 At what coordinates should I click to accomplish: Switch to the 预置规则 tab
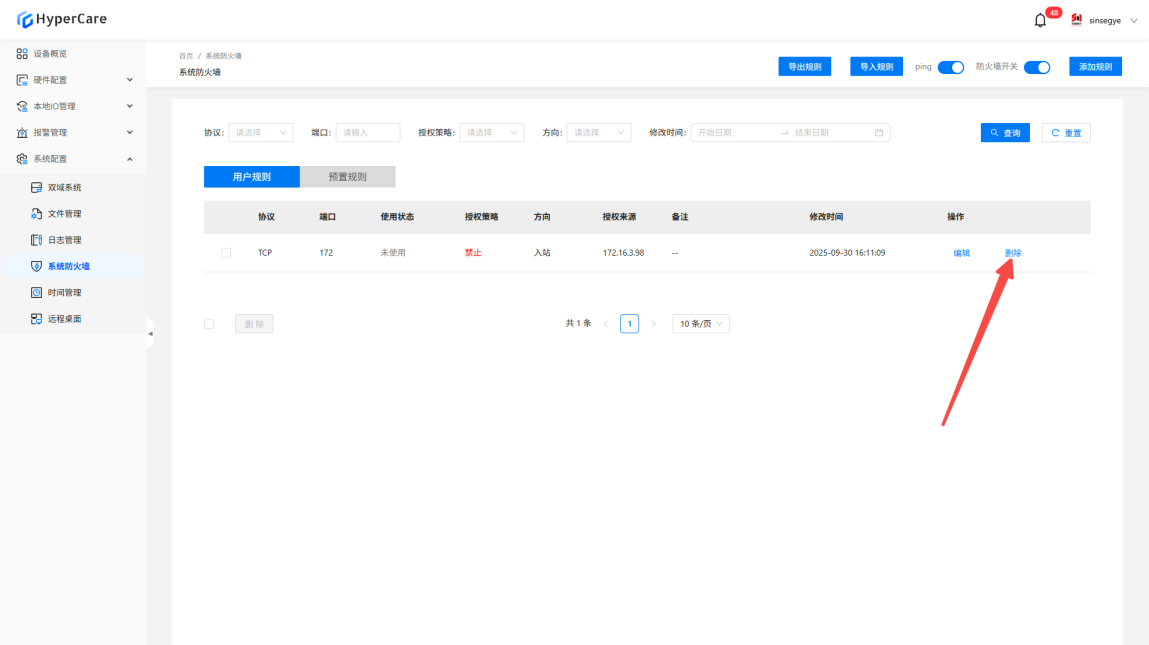pyautogui.click(x=347, y=177)
